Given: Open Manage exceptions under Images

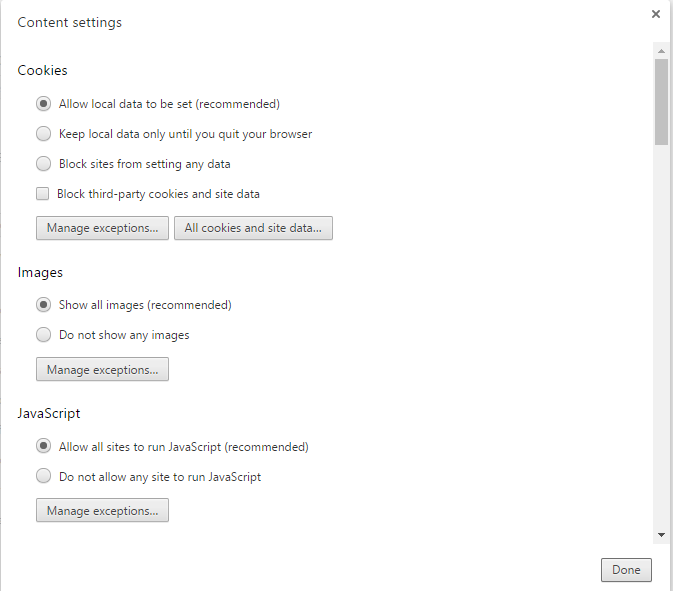Looking at the screenshot, I should coord(102,370).
